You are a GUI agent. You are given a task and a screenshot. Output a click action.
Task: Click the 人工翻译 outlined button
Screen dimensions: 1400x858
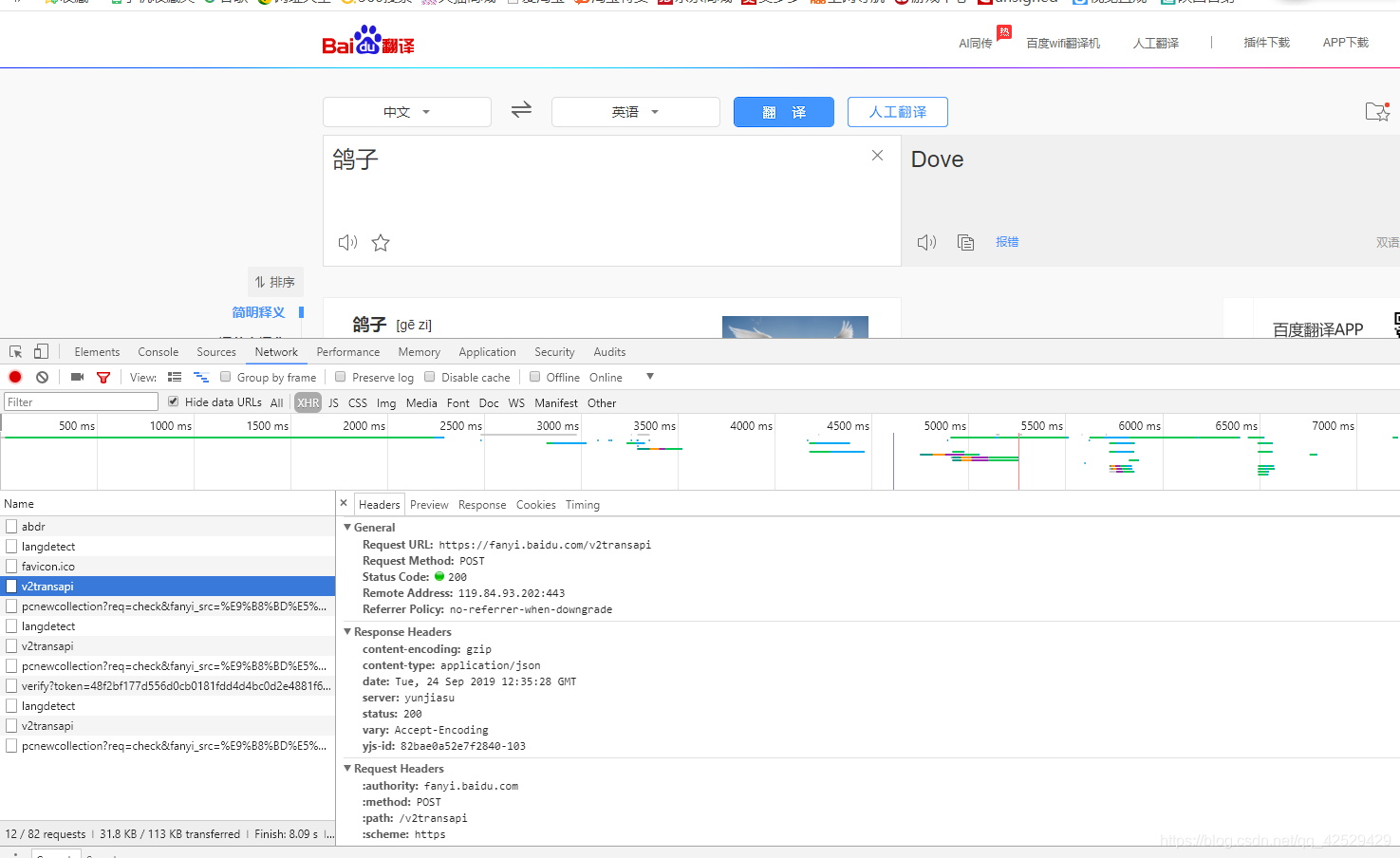pos(898,112)
